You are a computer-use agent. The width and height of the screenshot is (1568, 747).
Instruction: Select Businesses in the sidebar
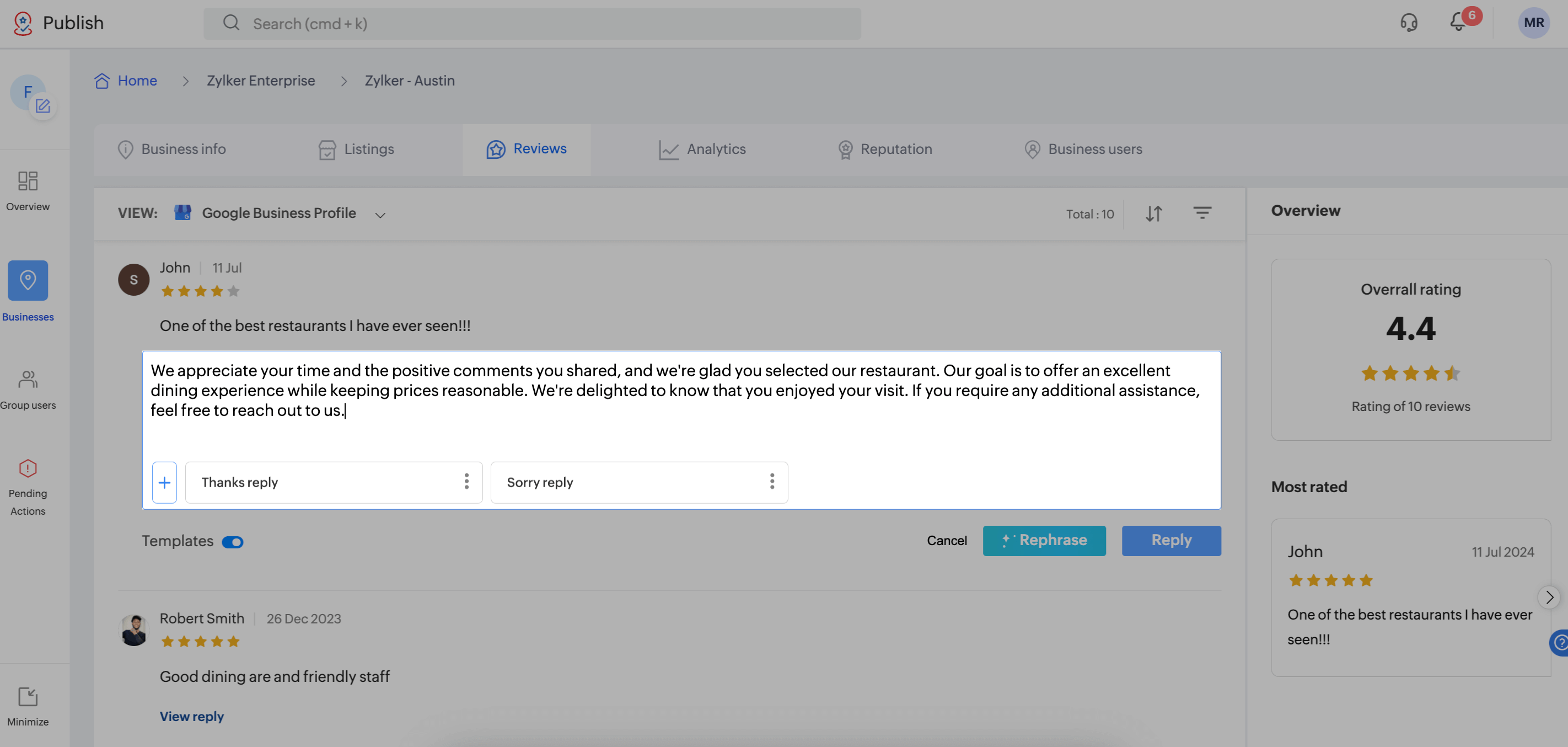28,291
